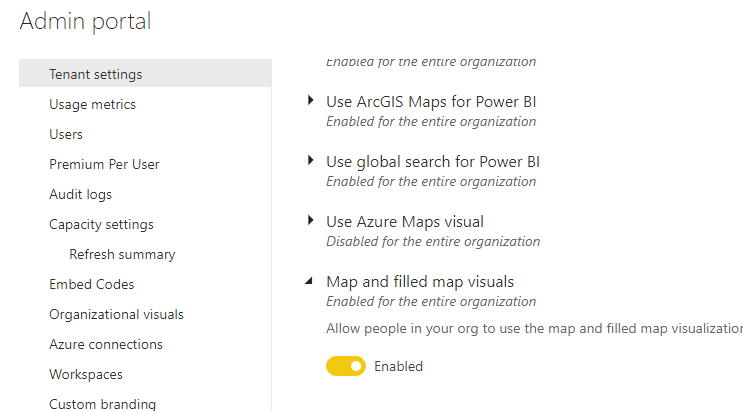Open Custom branding
Viewport: 743px width, 411px height.
pos(102,404)
